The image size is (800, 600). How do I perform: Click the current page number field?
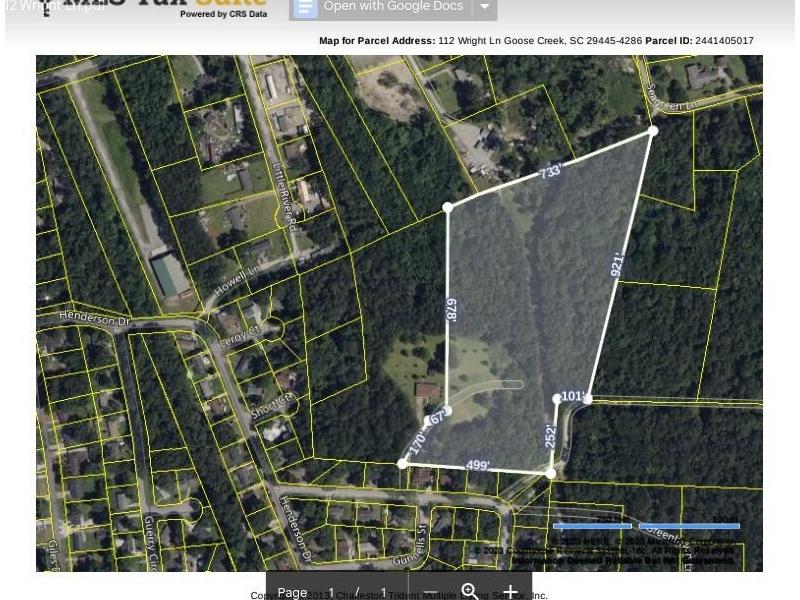(332, 592)
